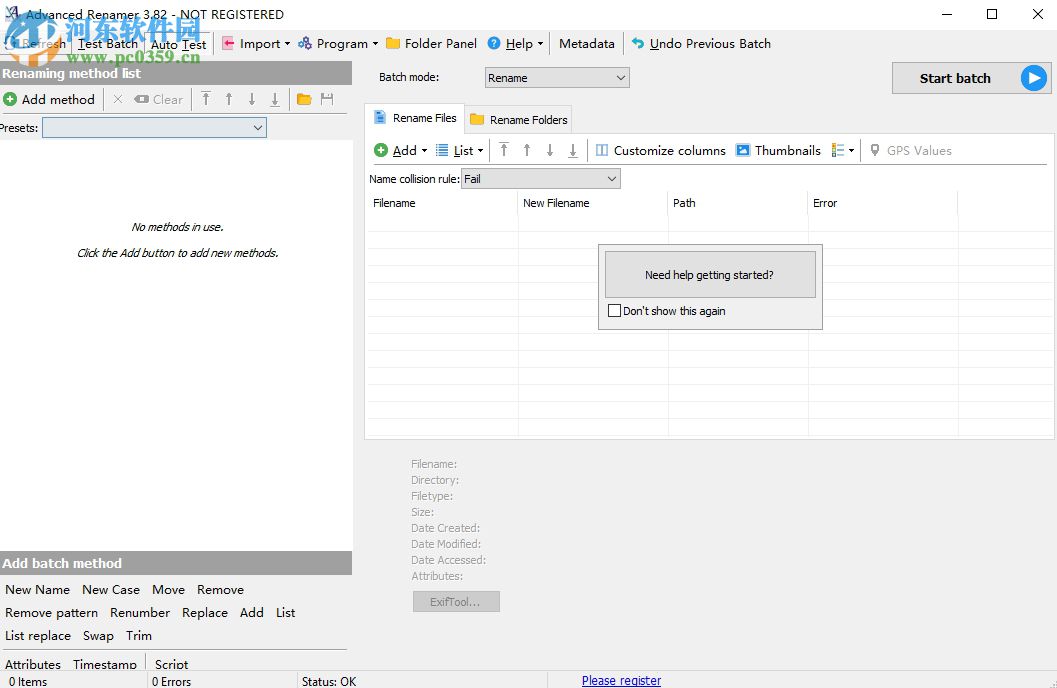Open the Folder Panel
The height and width of the screenshot is (688, 1057).
(431, 43)
